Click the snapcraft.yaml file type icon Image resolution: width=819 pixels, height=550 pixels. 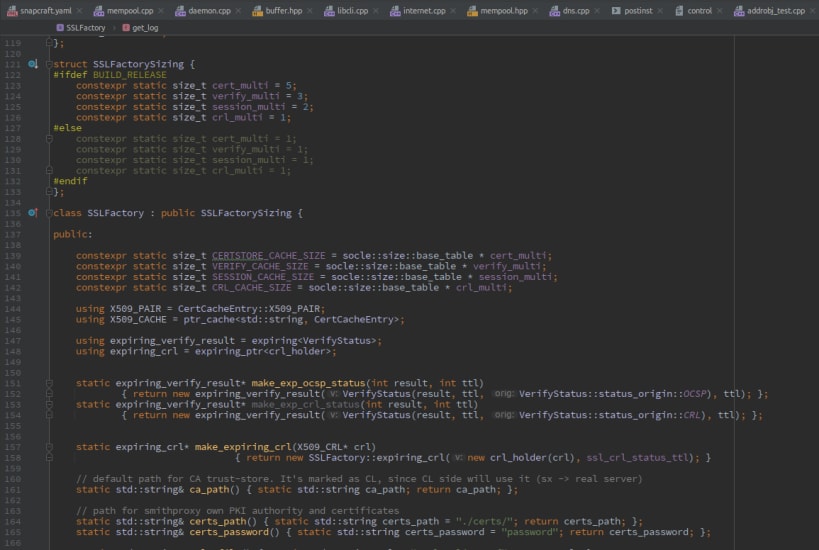click(12, 10)
